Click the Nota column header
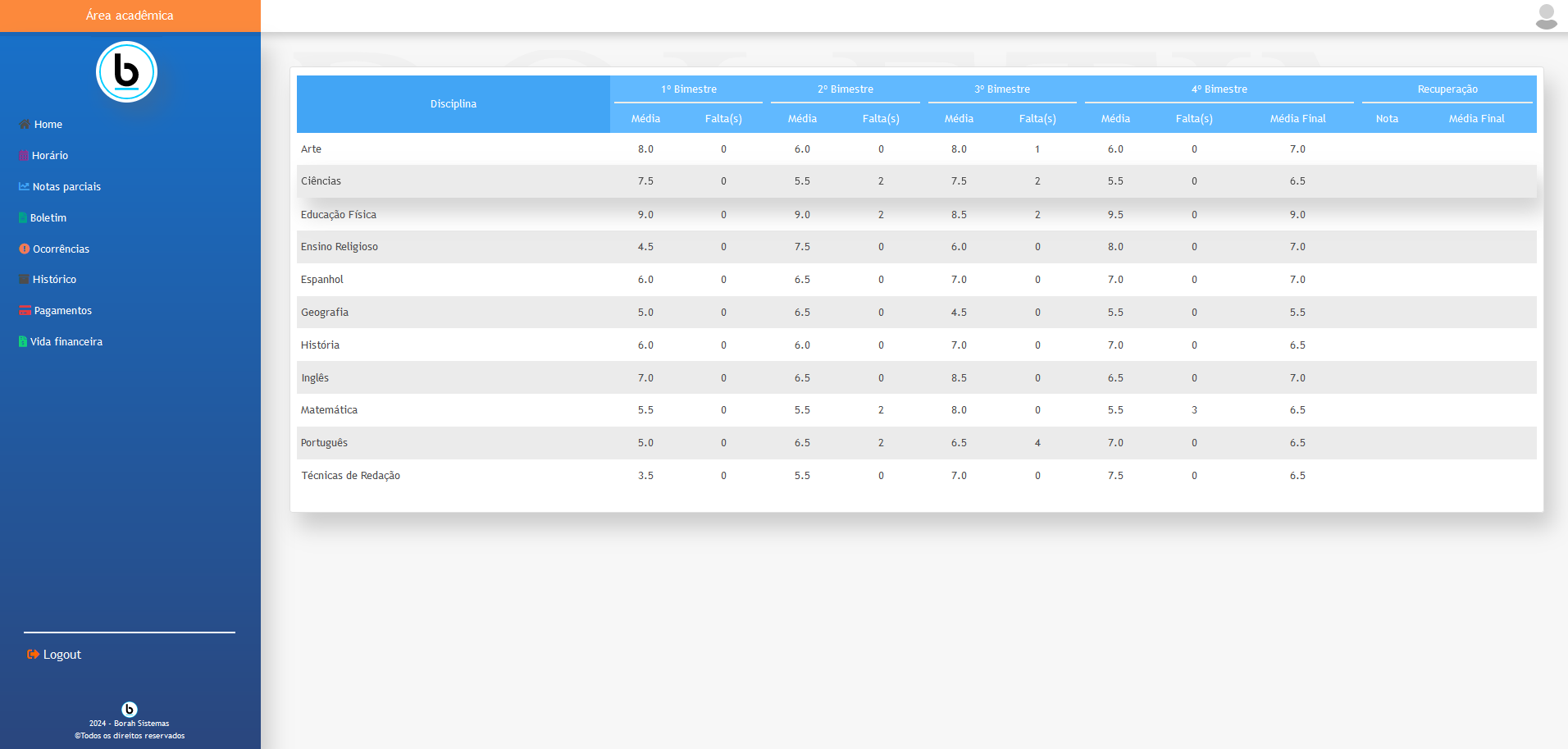Viewport: 1568px width, 749px height. coord(1387,118)
